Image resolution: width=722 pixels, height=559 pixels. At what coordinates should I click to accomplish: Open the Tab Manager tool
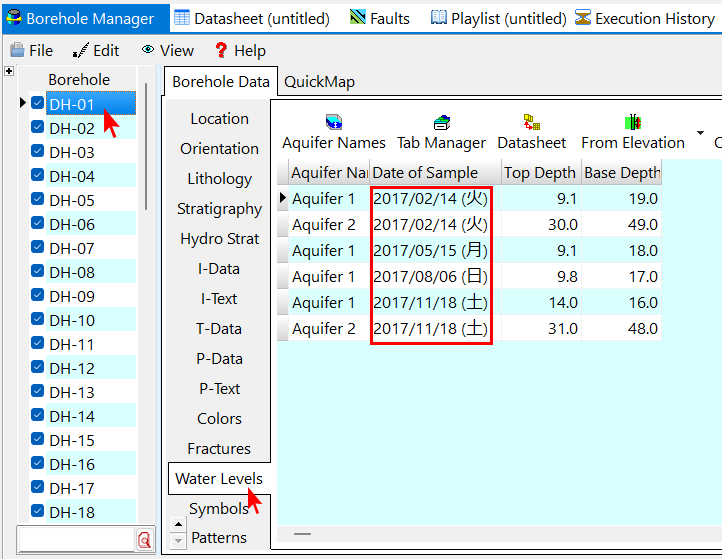(441, 123)
